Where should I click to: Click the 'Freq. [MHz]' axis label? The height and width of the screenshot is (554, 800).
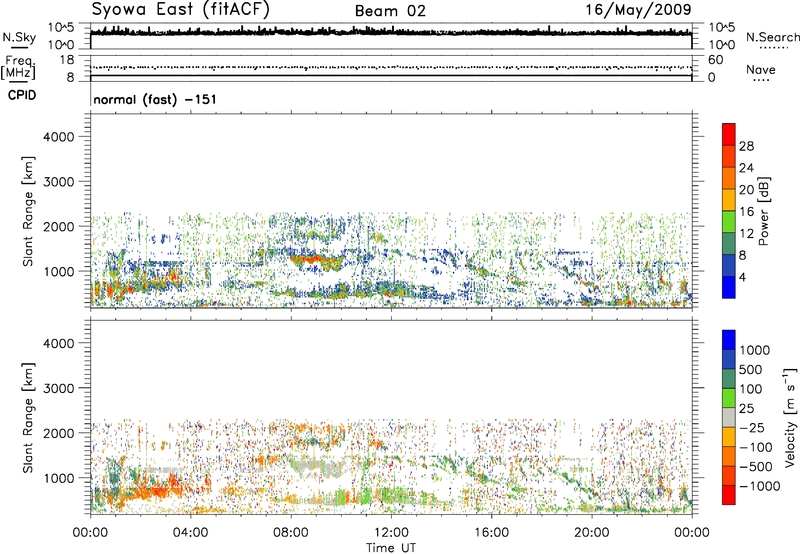click(19, 67)
